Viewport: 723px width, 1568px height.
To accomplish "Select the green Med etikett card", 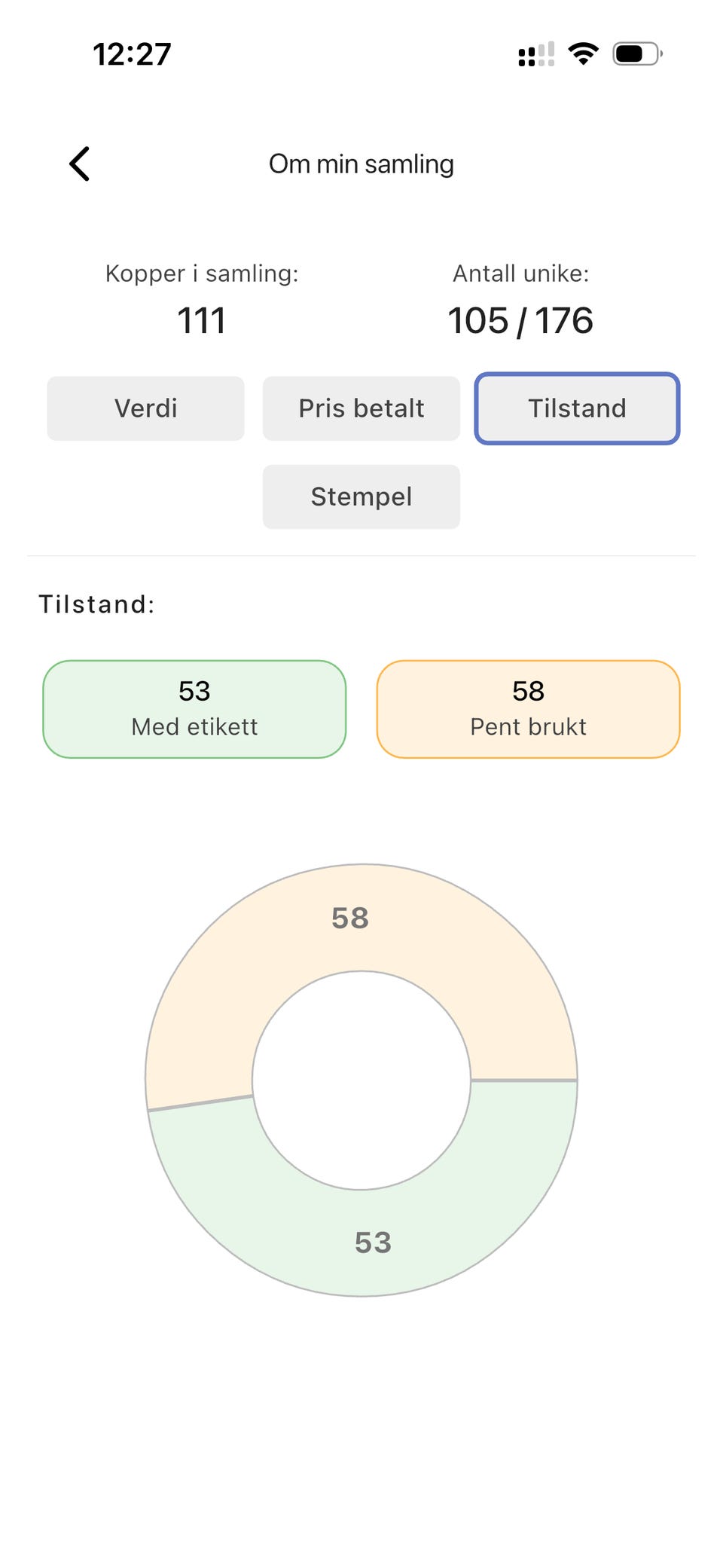I will (x=194, y=709).
